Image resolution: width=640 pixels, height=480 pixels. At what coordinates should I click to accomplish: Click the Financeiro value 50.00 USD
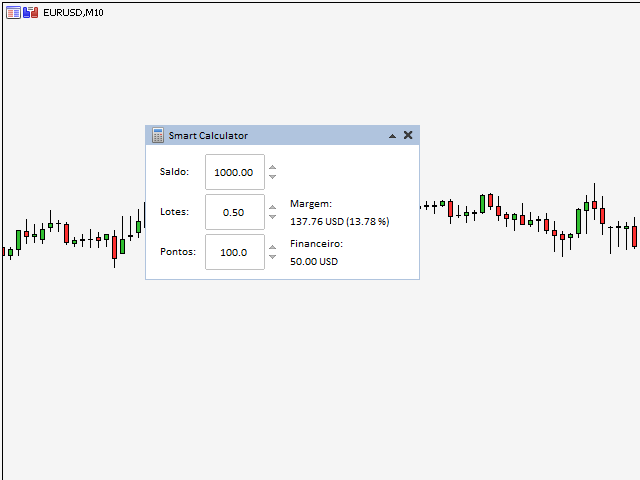click(x=314, y=262)
